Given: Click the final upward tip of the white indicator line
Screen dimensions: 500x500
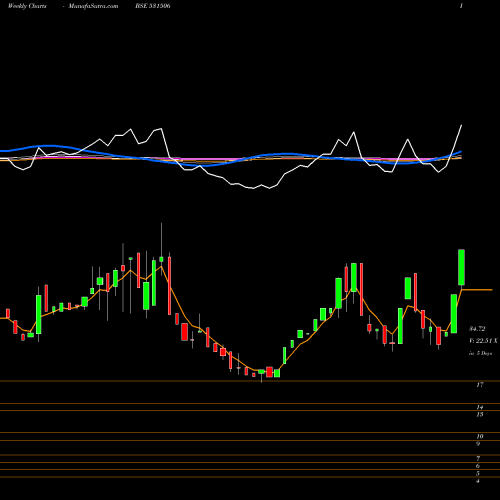Looking at the screenshot, I should pos(461,126).
